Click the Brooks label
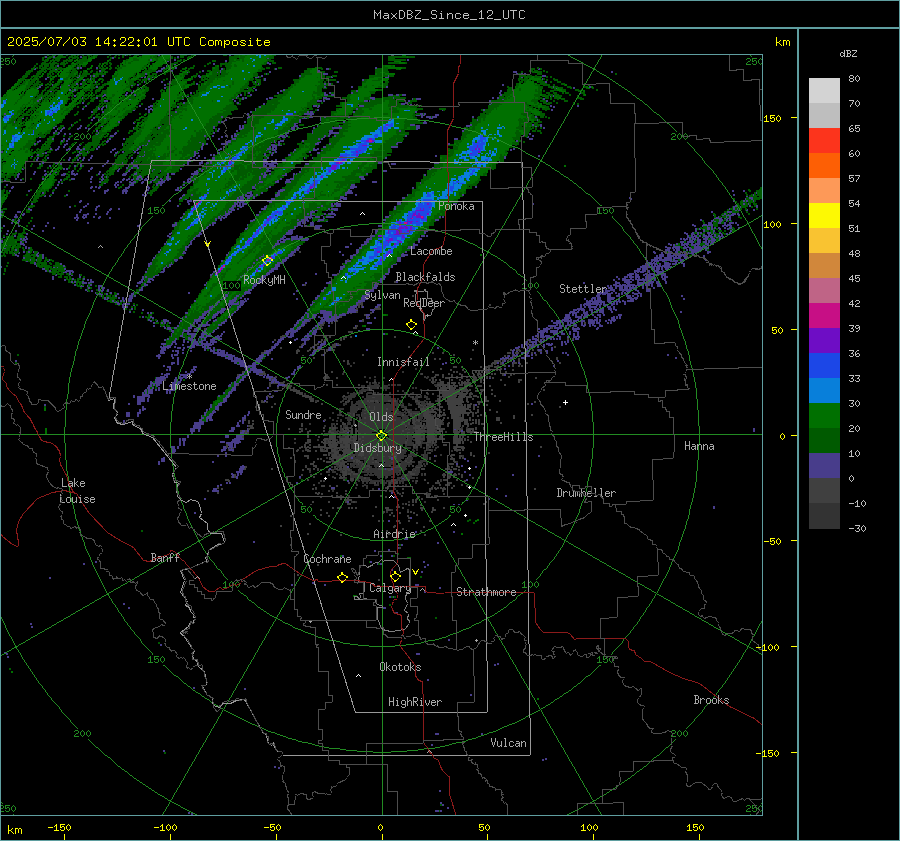This screenshot has height=841, width=900. (x=711, y=700)
